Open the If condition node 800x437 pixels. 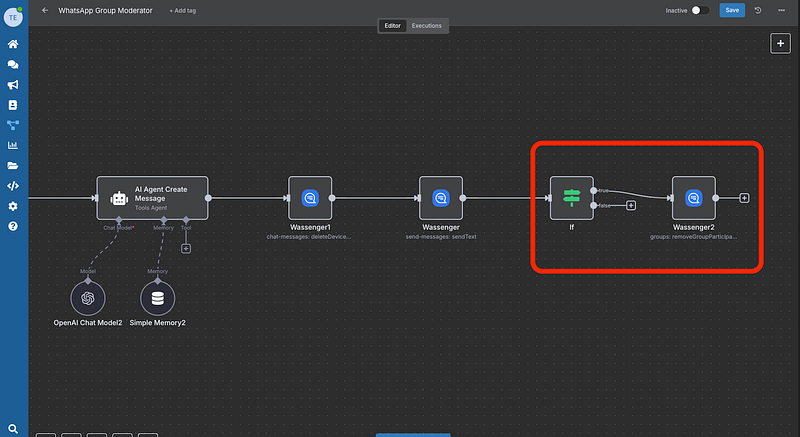point(571,198)
